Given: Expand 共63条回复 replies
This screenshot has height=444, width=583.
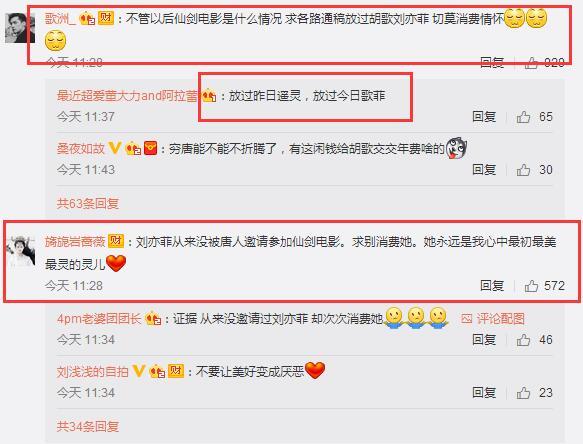Looking at the screenshot, I should pos(88,203).
